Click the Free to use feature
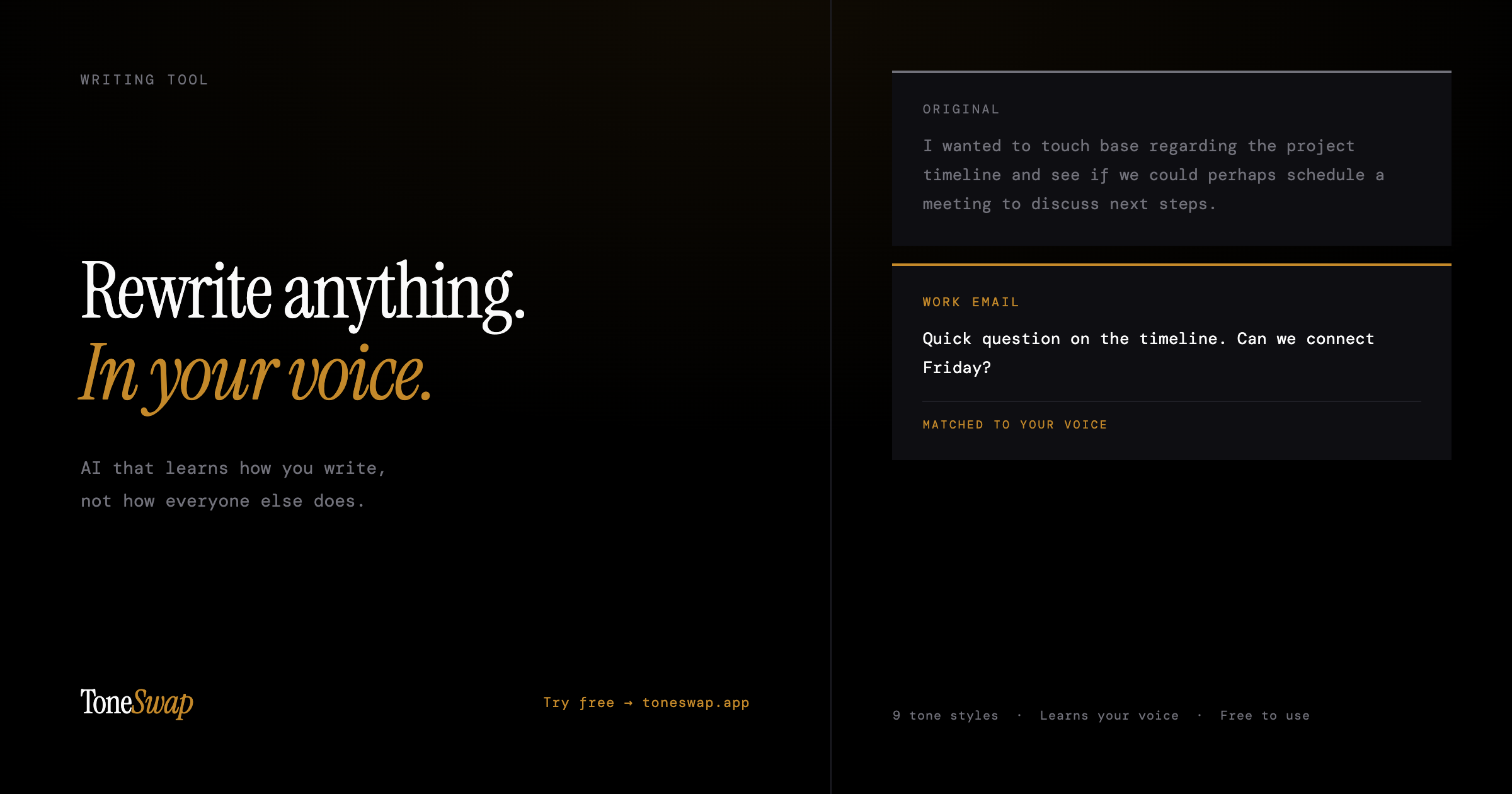The image size is (1512, 794). pyautogui.click(x=1265, y=715)
